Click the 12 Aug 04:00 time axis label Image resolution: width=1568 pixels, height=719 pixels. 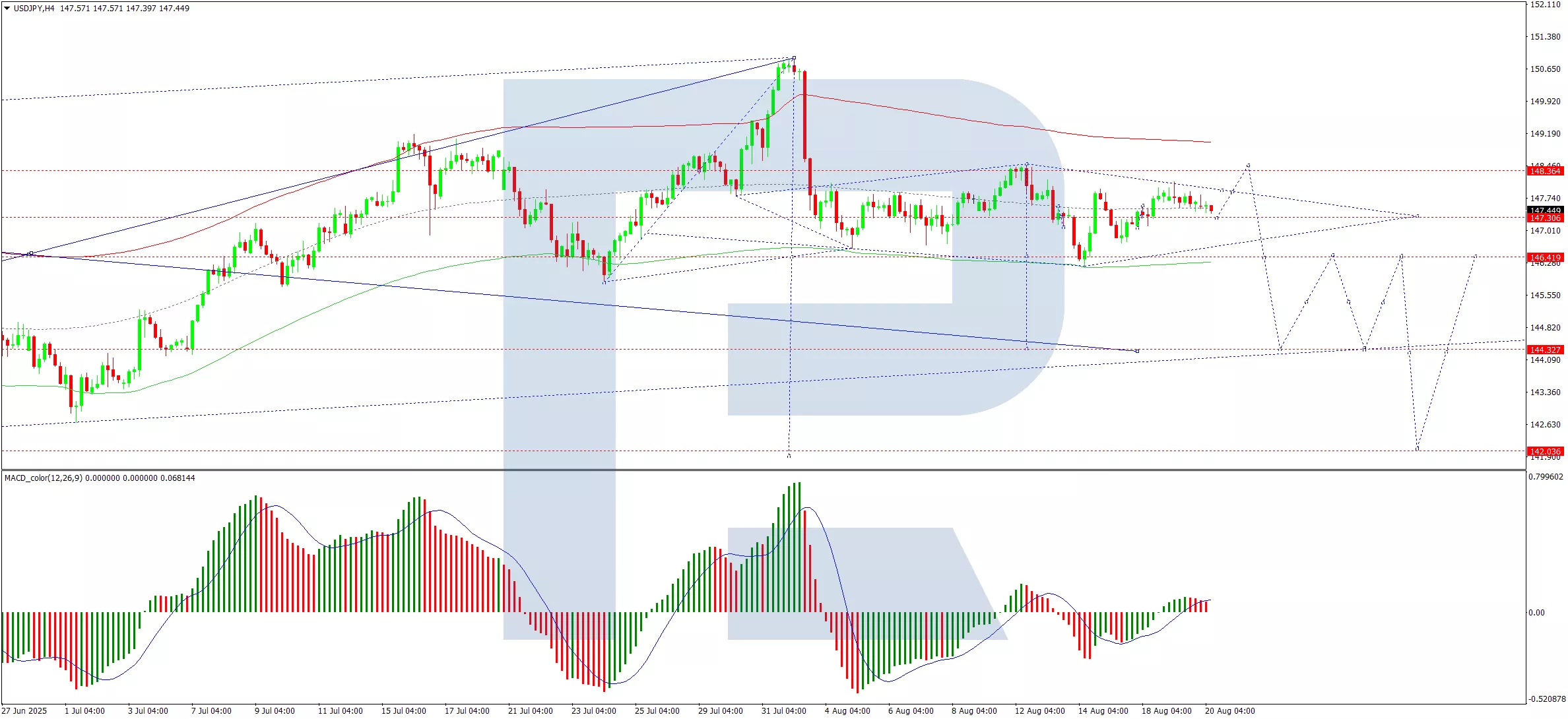(1039, 711)
